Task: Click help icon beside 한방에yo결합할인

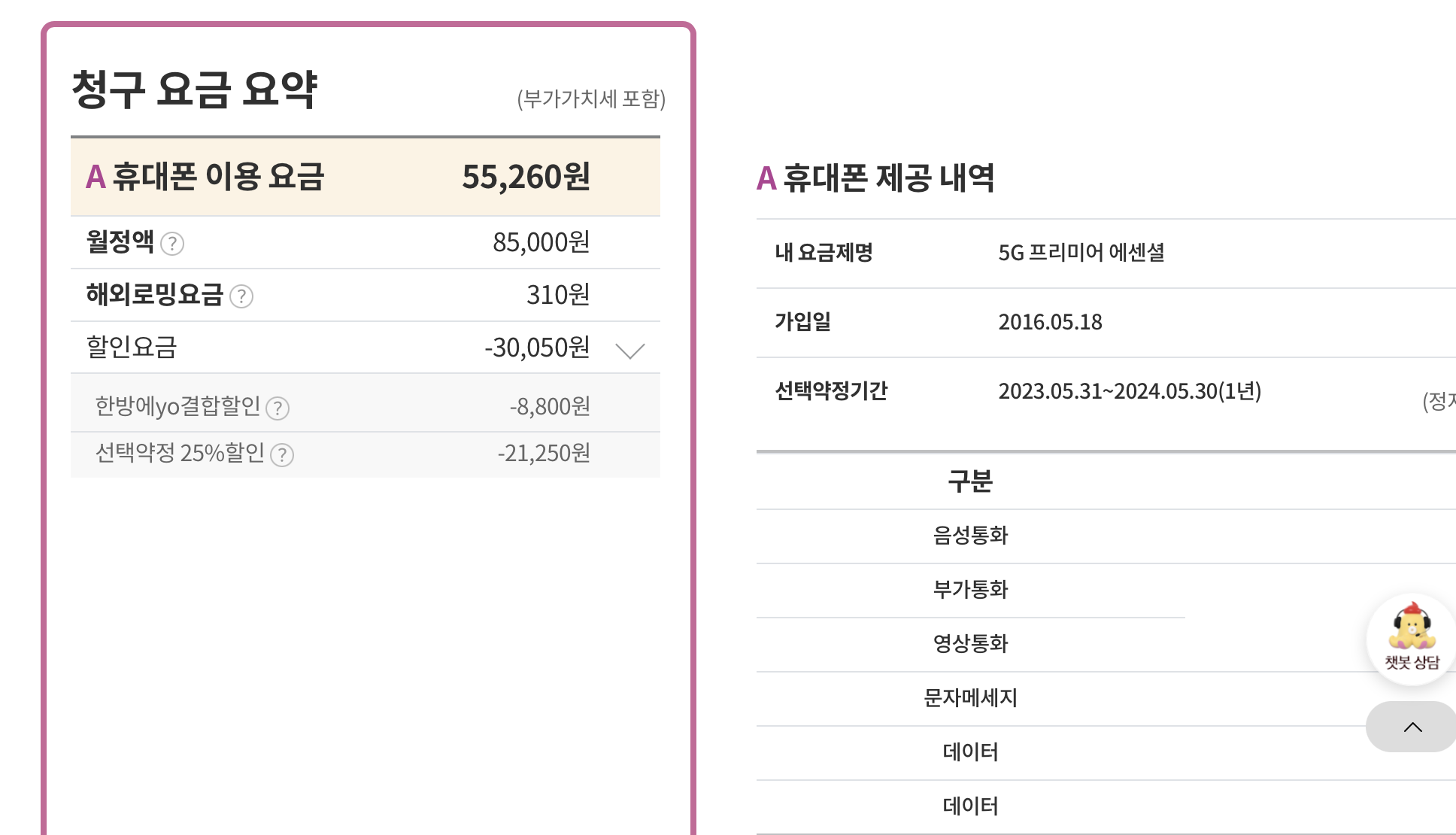Action: tap(278, 408)
